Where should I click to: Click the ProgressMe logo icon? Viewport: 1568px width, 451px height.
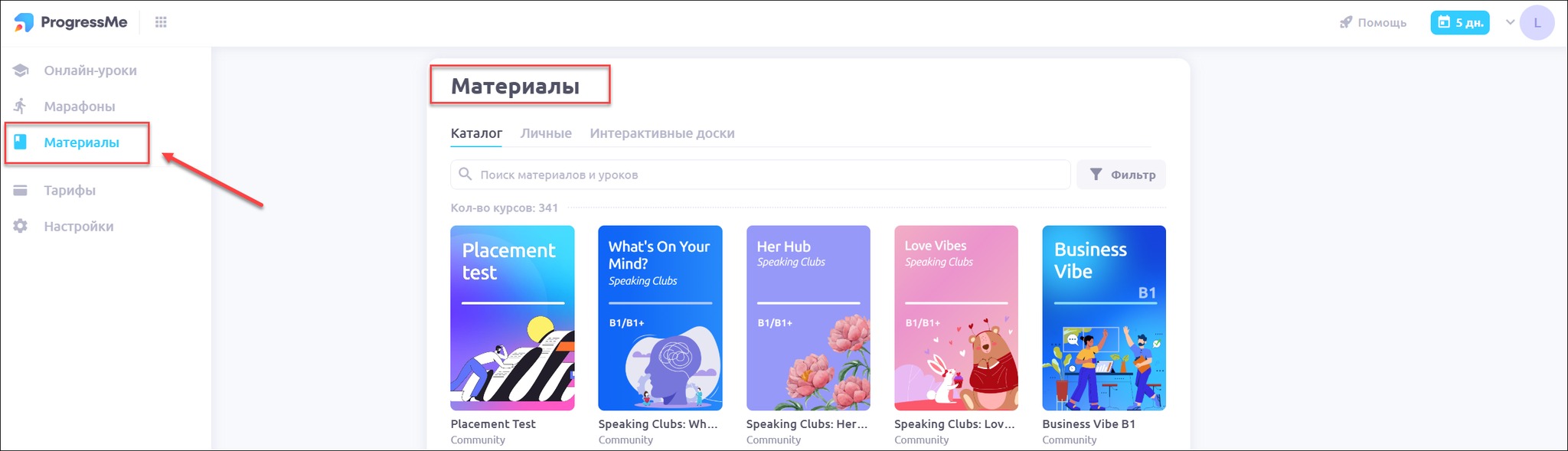point(24,23)
